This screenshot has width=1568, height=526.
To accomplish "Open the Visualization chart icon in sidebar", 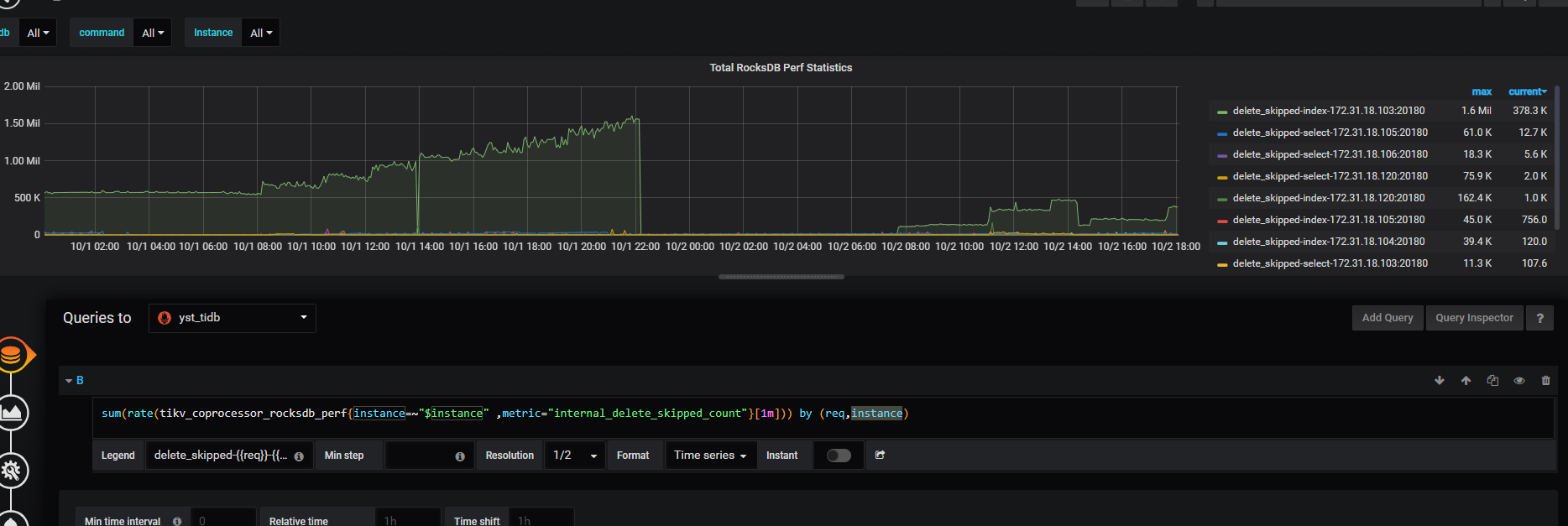I will click(12, 413).
